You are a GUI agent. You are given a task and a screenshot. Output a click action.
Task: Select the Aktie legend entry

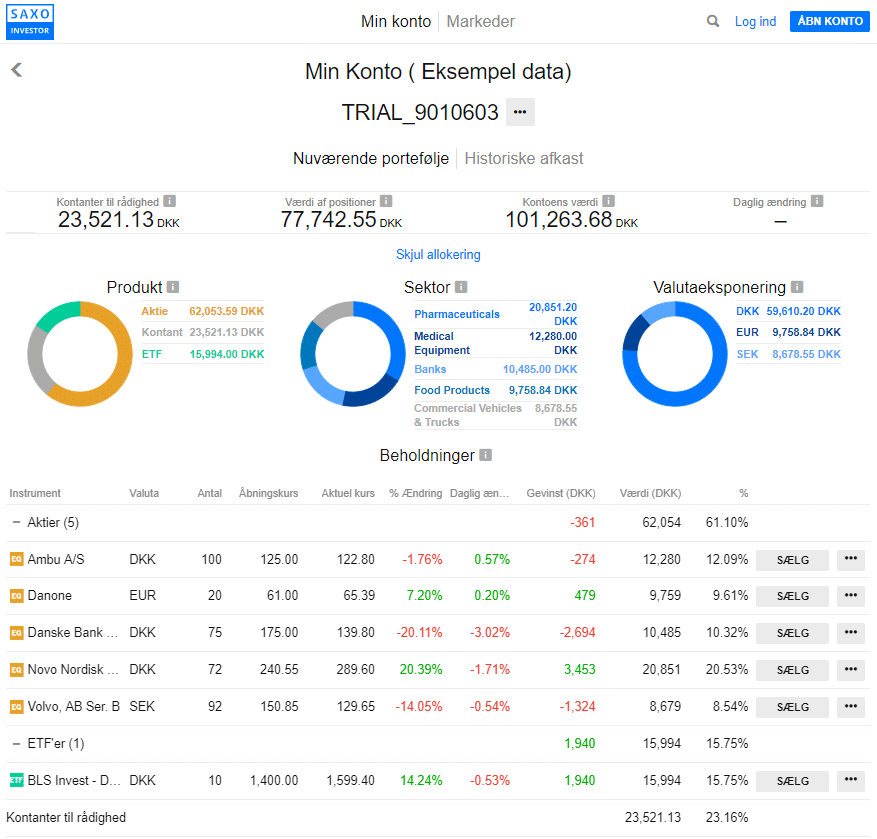tap(202, 311)
